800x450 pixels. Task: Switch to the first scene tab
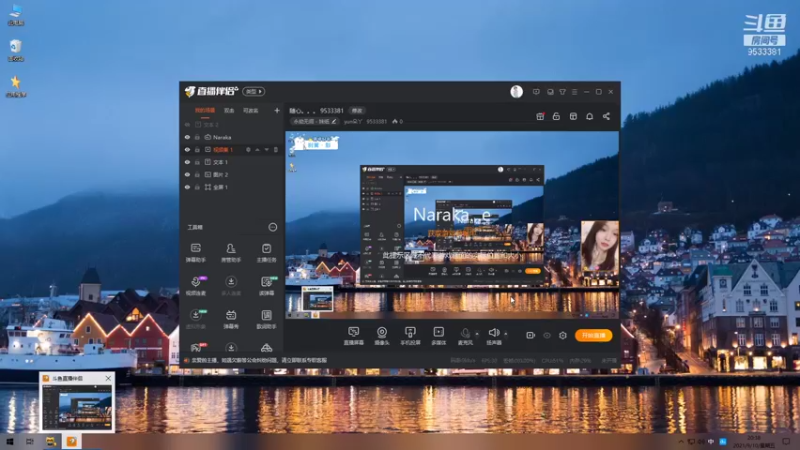(x=205, y=110)
